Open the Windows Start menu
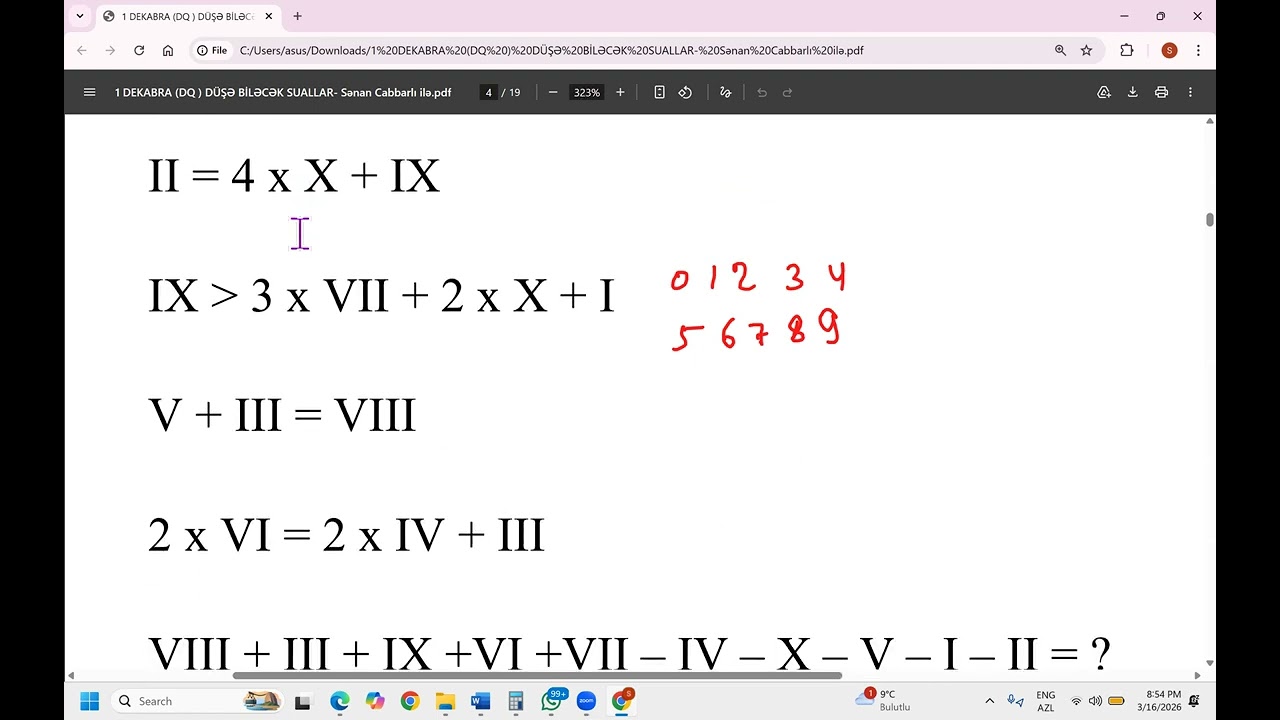The width and height of the screenshot is (1280, 720). (89, 701)
